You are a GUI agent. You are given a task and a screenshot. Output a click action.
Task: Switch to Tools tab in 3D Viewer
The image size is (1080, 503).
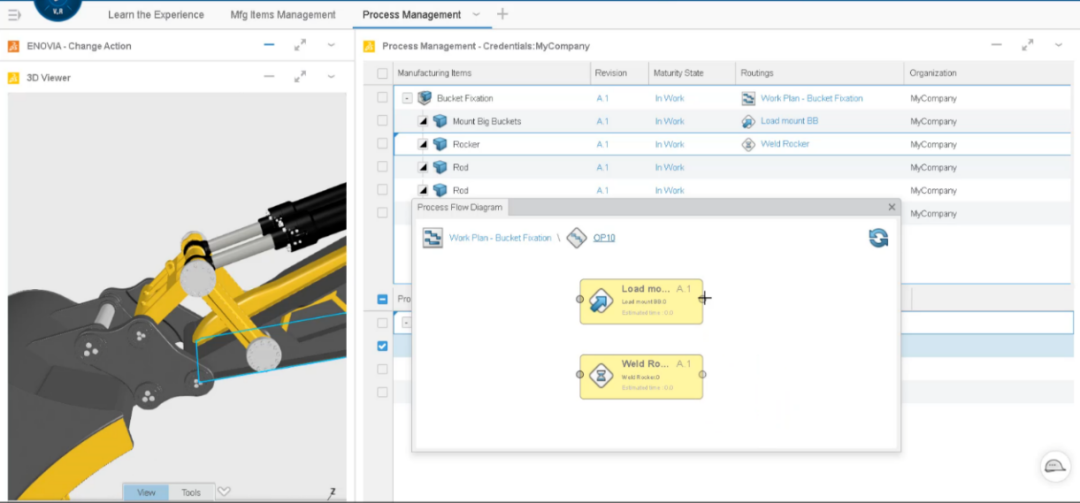(x=191, y=492)
